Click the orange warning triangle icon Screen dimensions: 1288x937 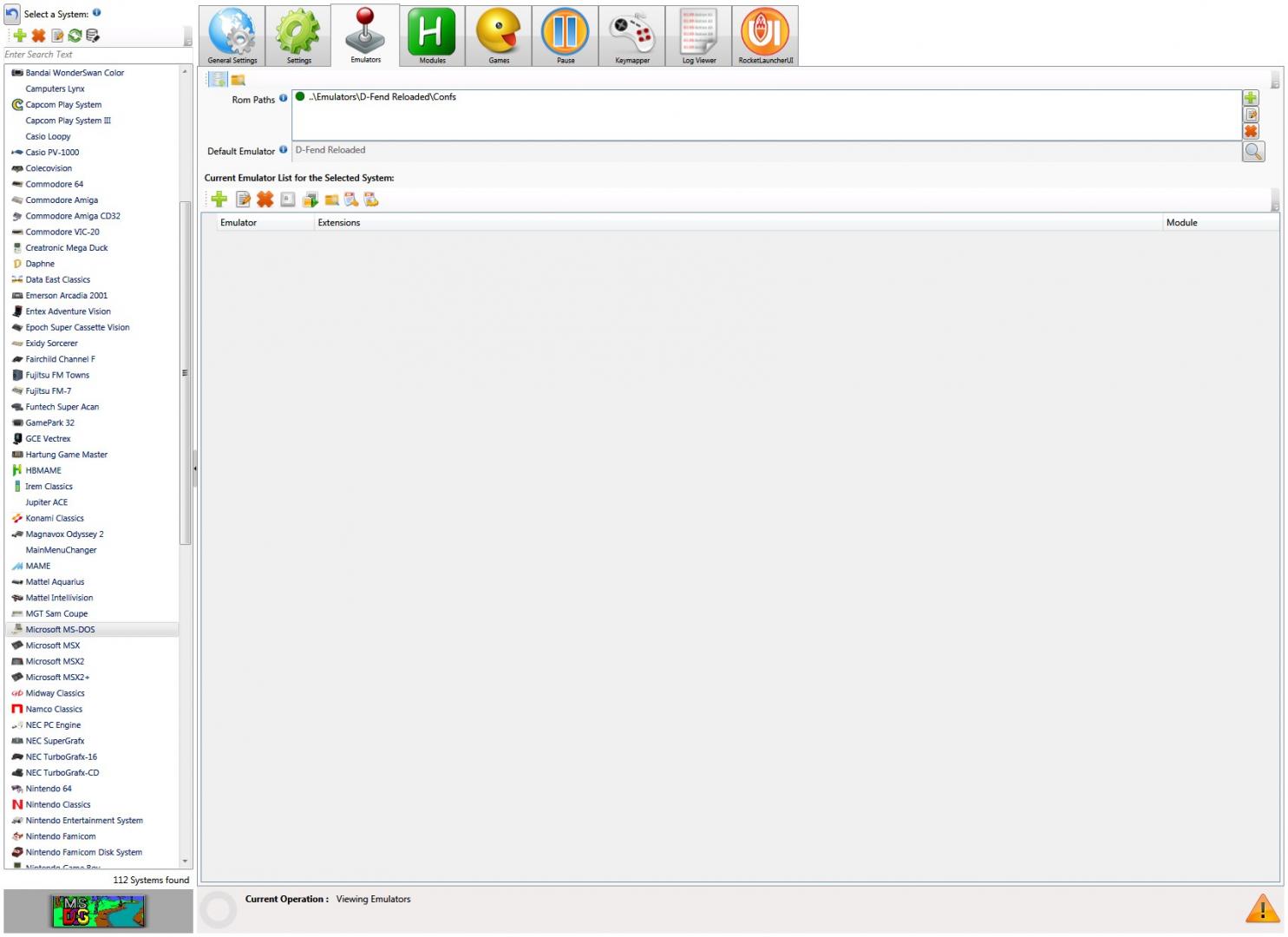point(1262,908)
